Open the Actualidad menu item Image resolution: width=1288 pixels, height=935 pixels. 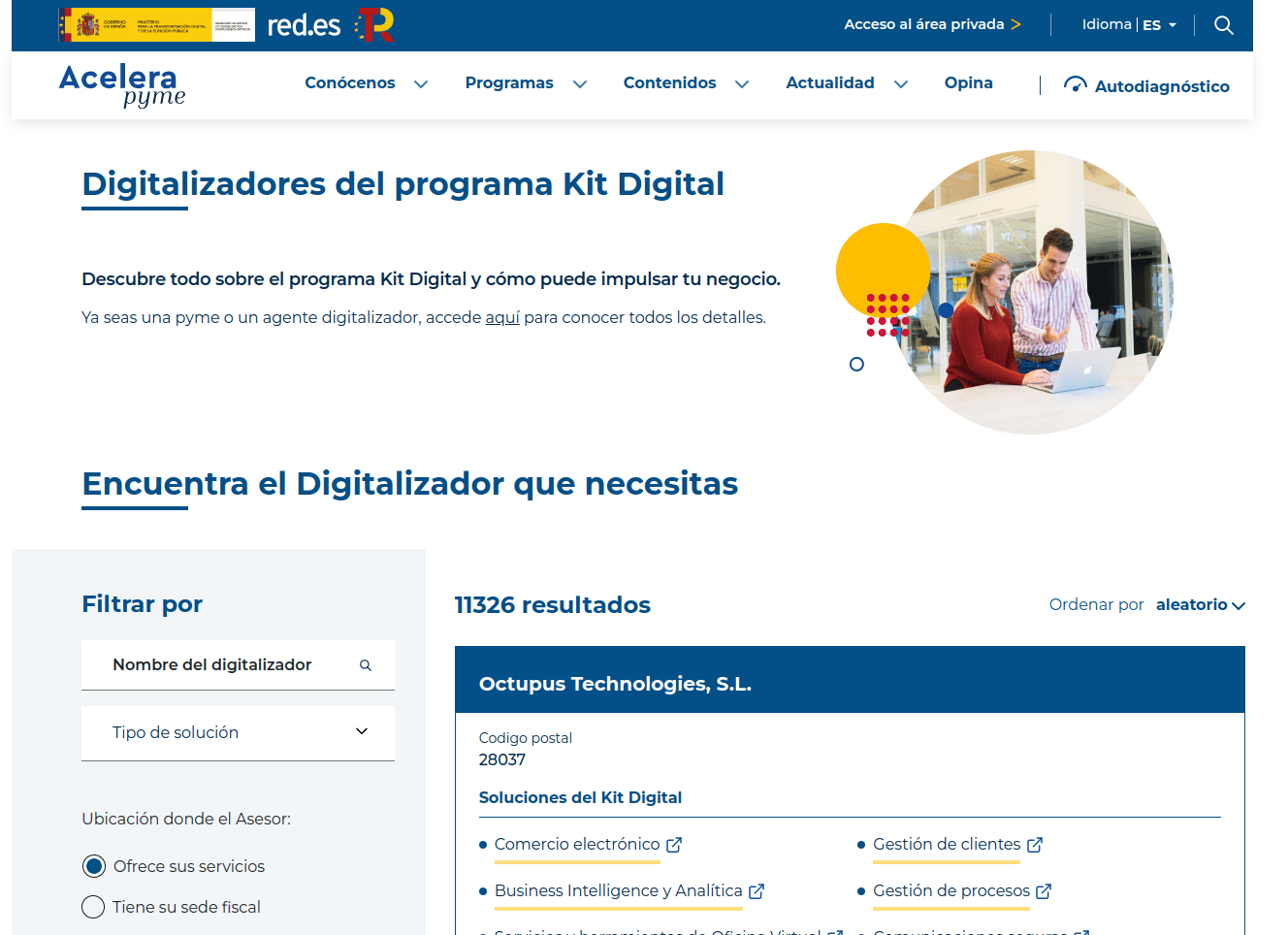pyautogui.click(x=830, y=83)
